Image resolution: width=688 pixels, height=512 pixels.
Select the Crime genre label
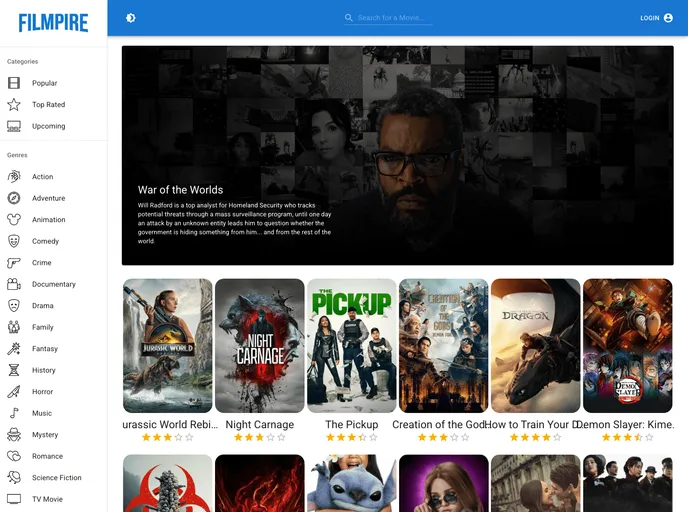(42, 262)
